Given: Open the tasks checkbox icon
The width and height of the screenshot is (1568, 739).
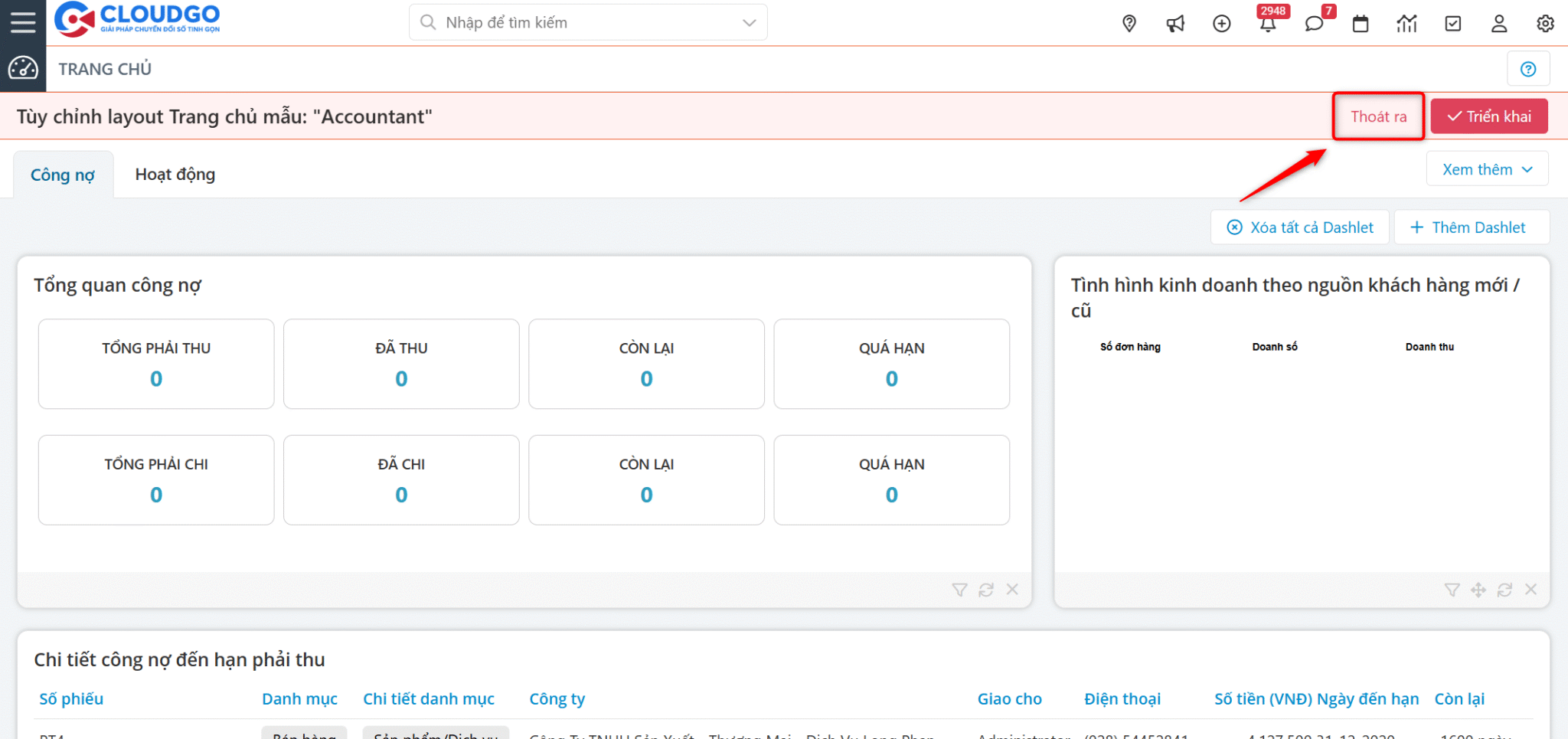Looking at the screenshot, I should pyautogui.click(x=1453, y=24).
